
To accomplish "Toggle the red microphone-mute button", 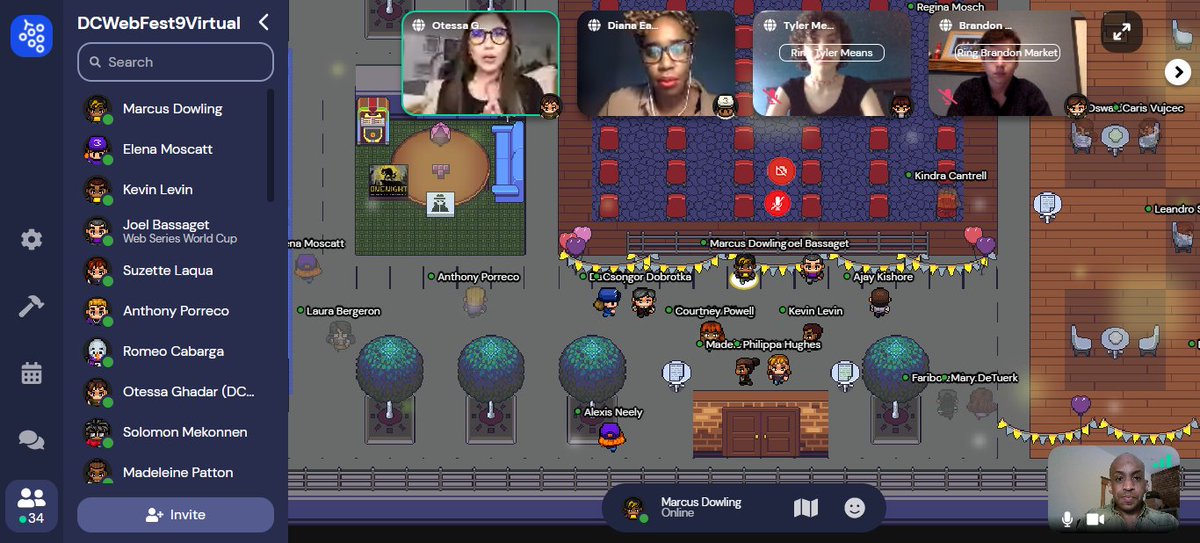I will pyautogui.click(x=780, y=203).
